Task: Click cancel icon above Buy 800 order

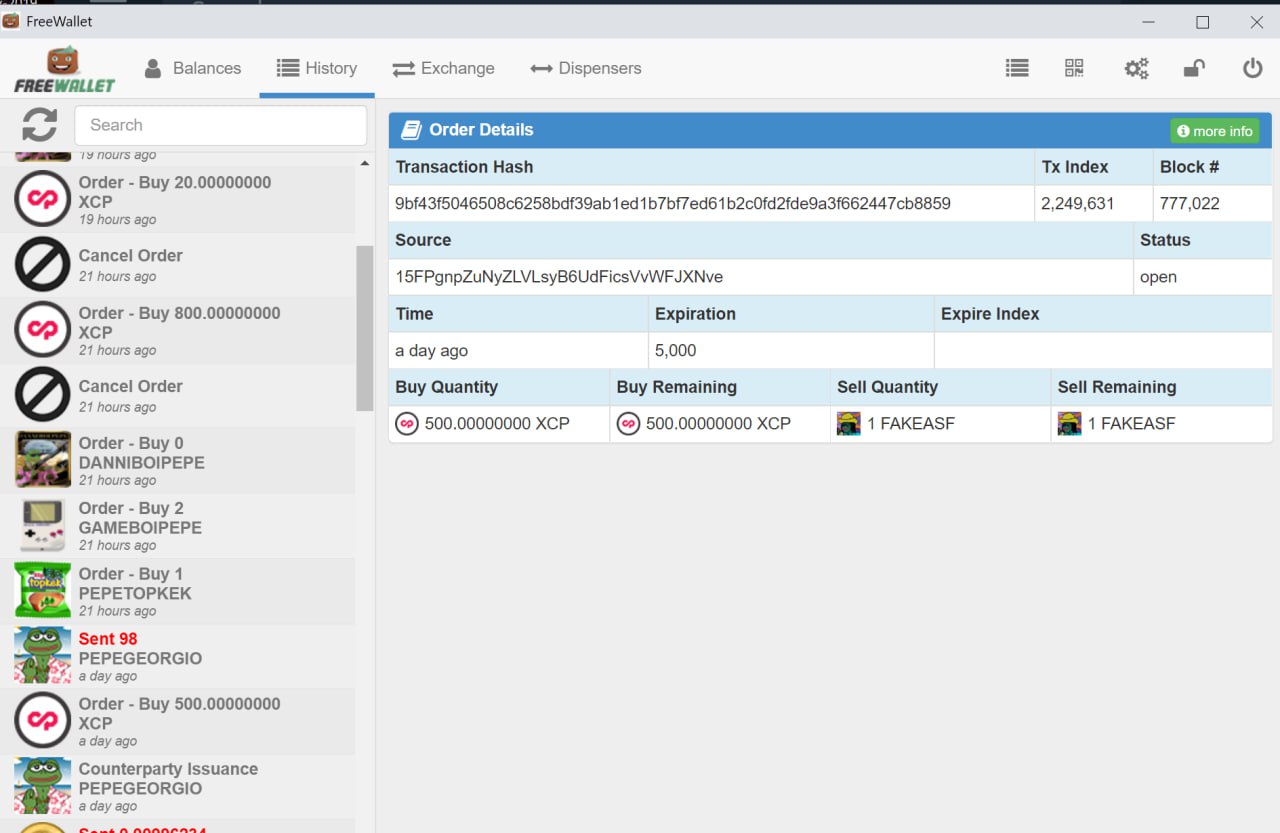Action: click(x=43, y=265)
